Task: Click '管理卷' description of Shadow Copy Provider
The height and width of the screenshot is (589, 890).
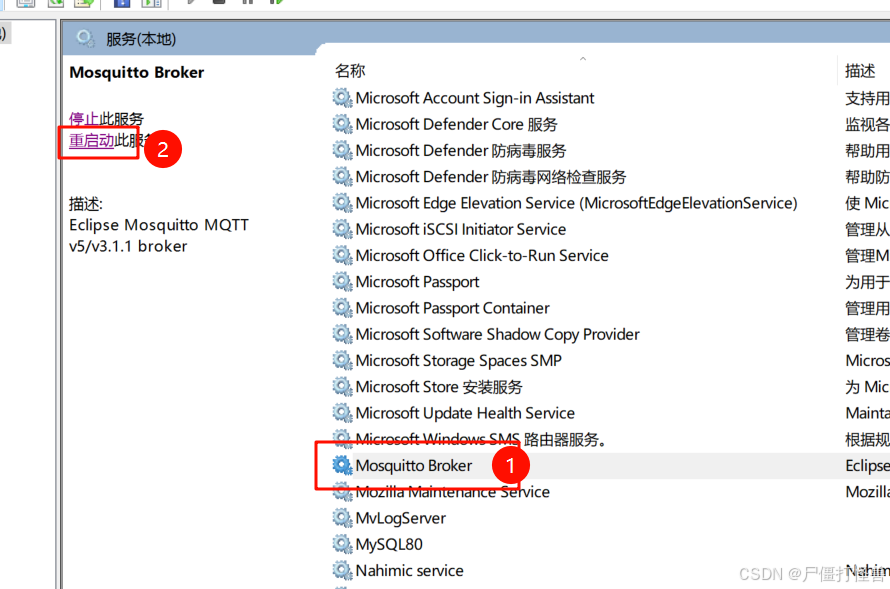Action: (x=867, y=334)
